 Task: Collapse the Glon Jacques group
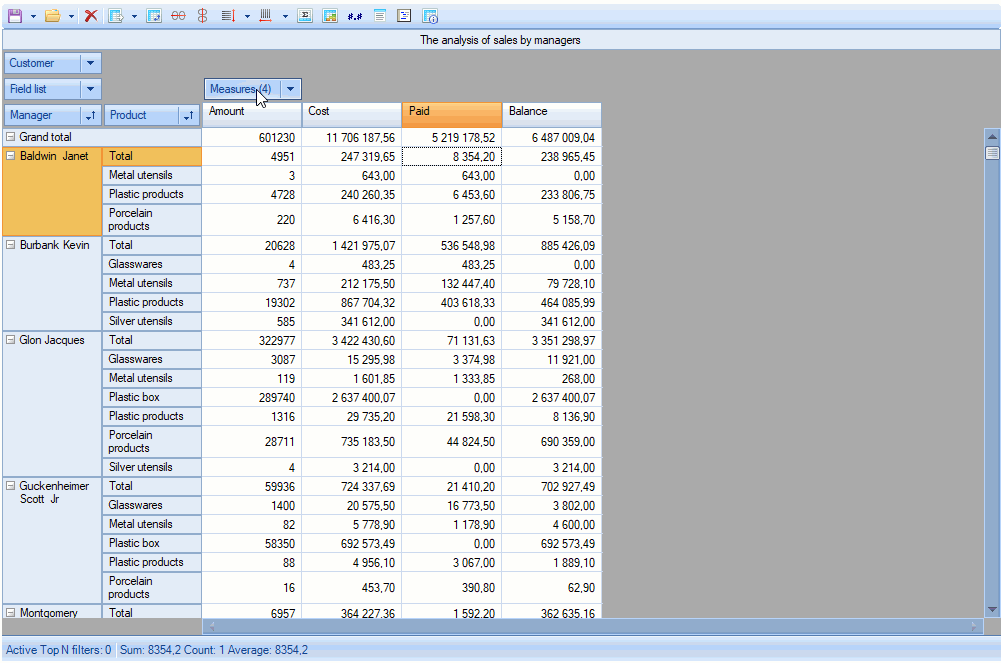tap(11, 340)
